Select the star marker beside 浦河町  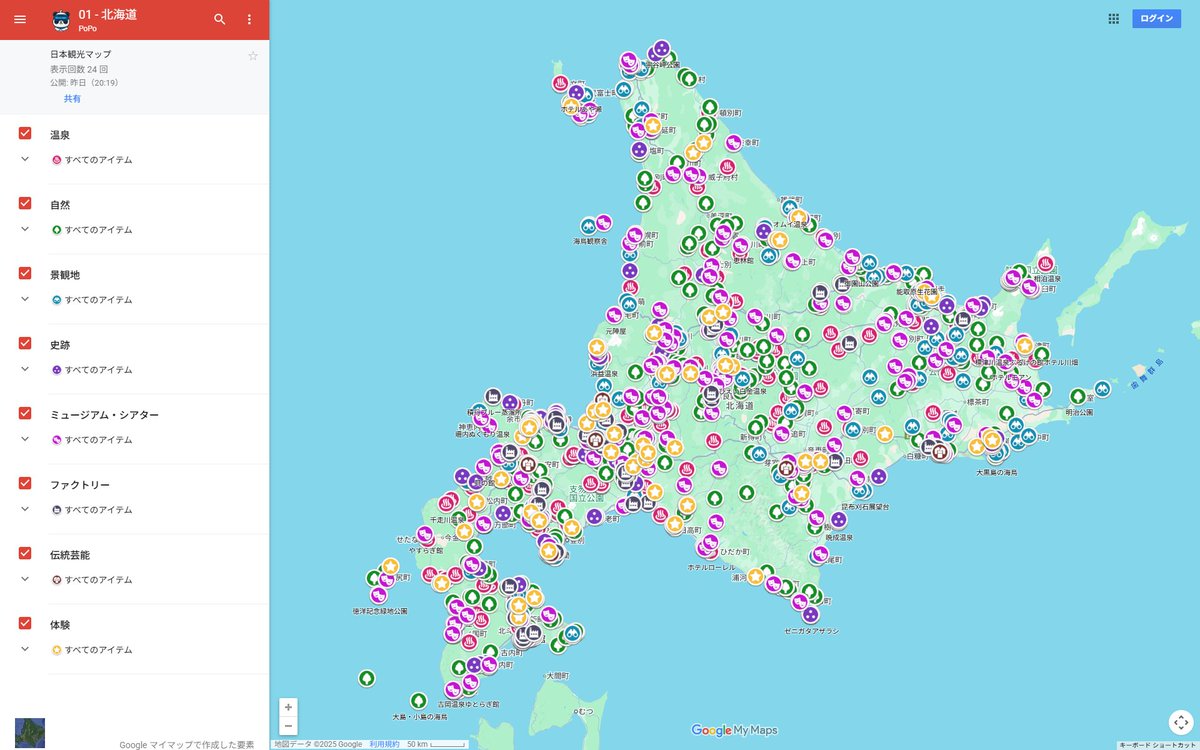(x=755, y=577)
